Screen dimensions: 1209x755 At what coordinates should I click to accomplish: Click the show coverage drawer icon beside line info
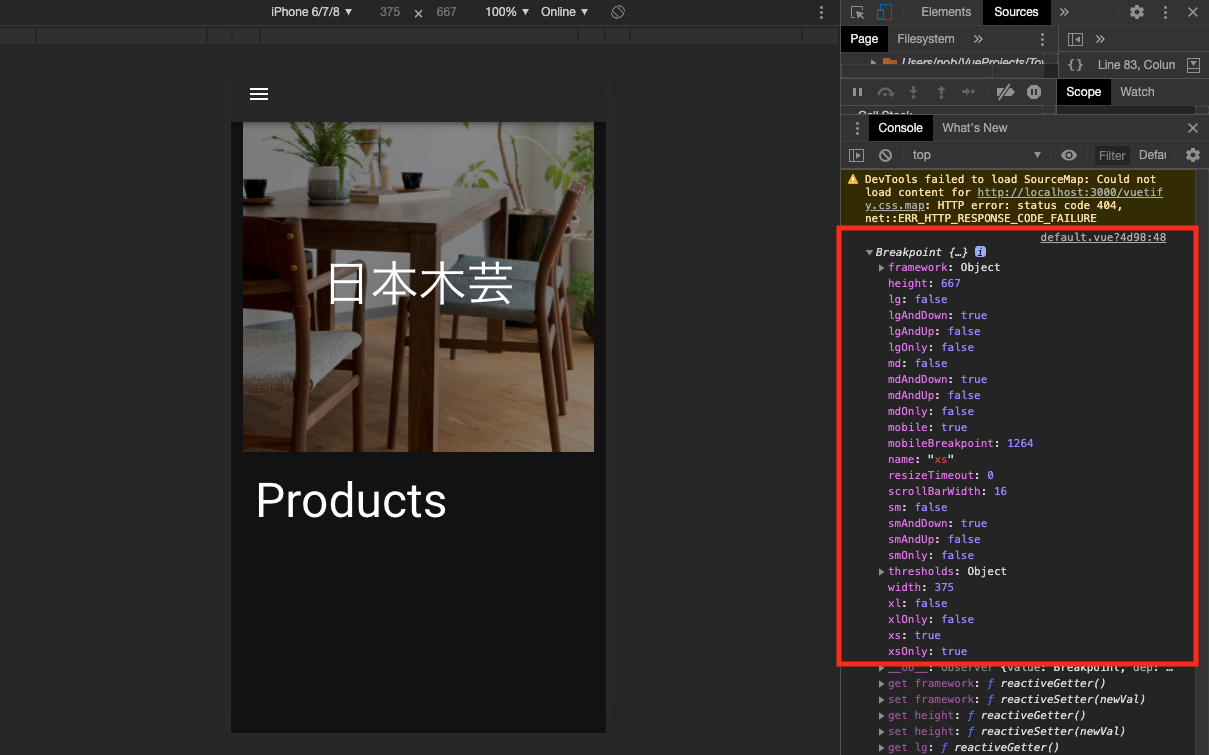point(1192,65)
